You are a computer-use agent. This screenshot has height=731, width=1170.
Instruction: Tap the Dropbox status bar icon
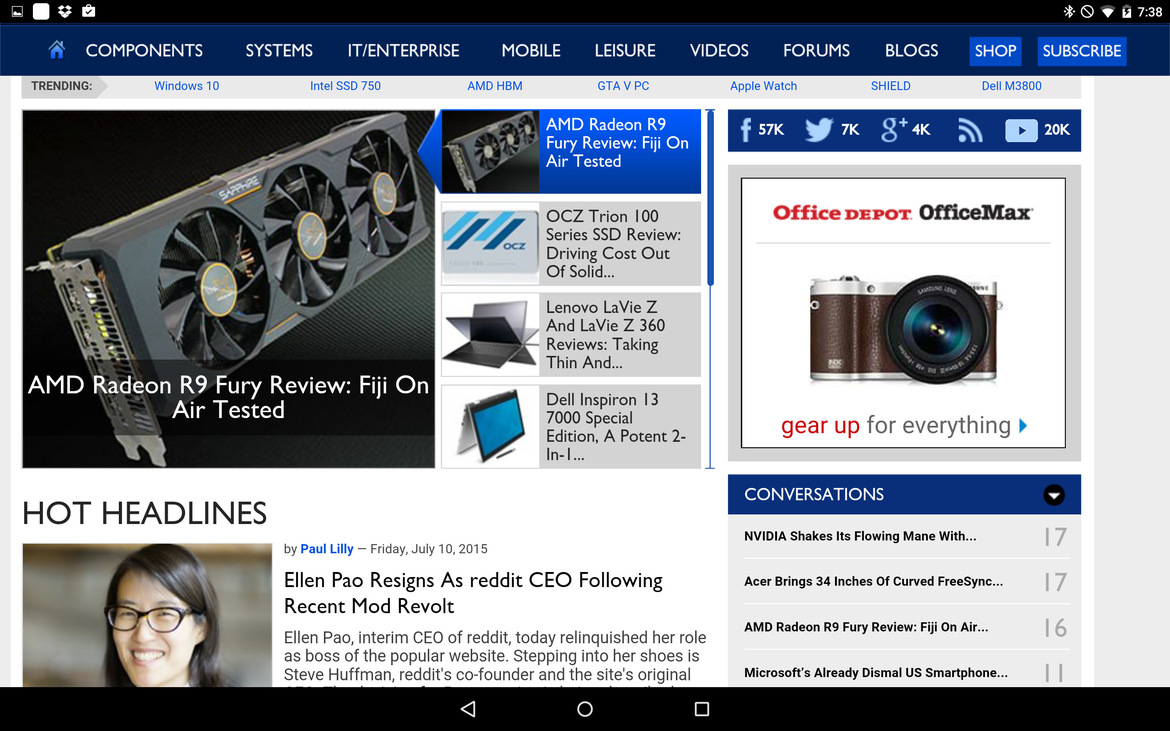pos(65,11)
